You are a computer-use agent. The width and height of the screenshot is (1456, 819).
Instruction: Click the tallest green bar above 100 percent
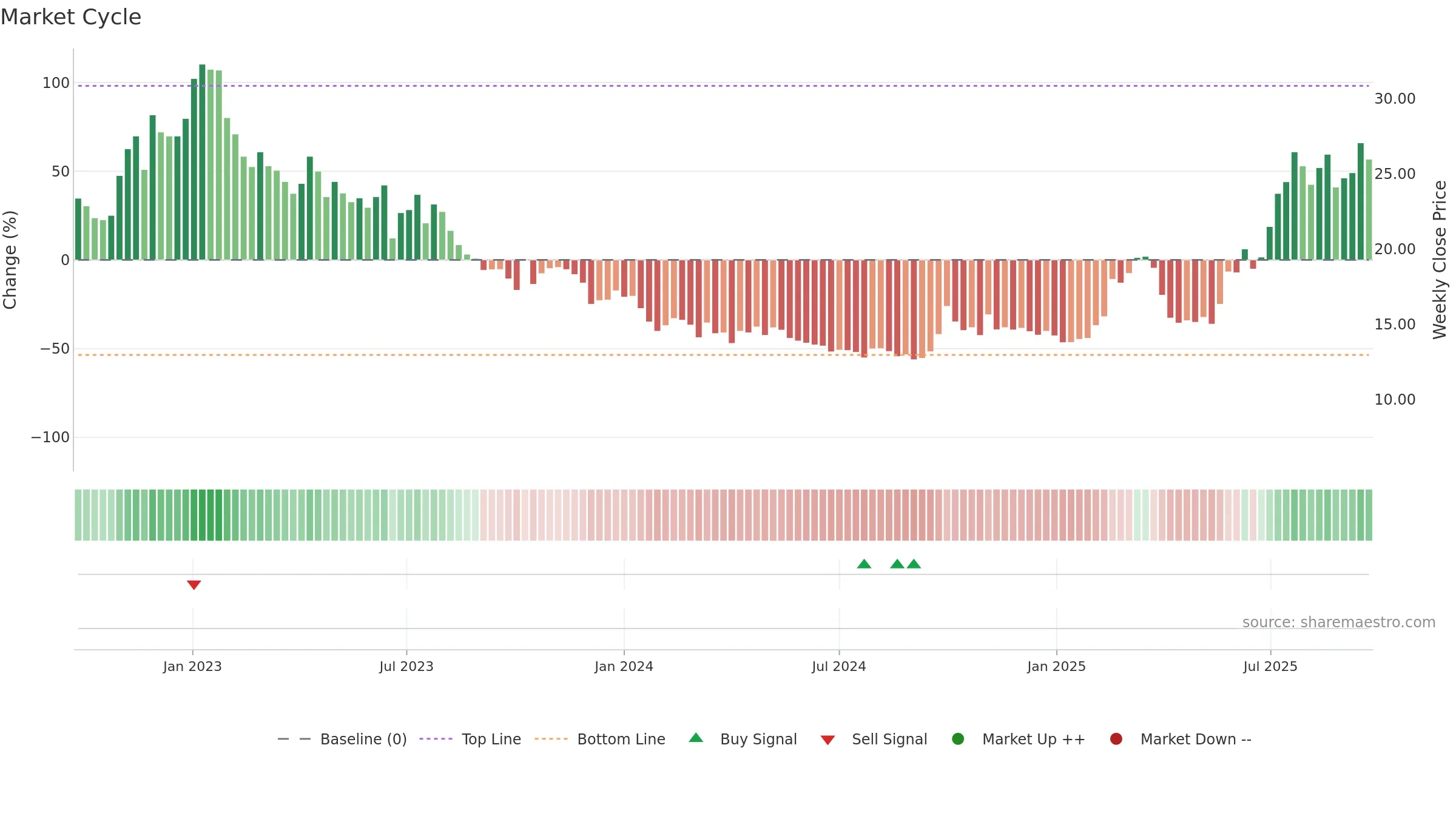click(202, 162)
